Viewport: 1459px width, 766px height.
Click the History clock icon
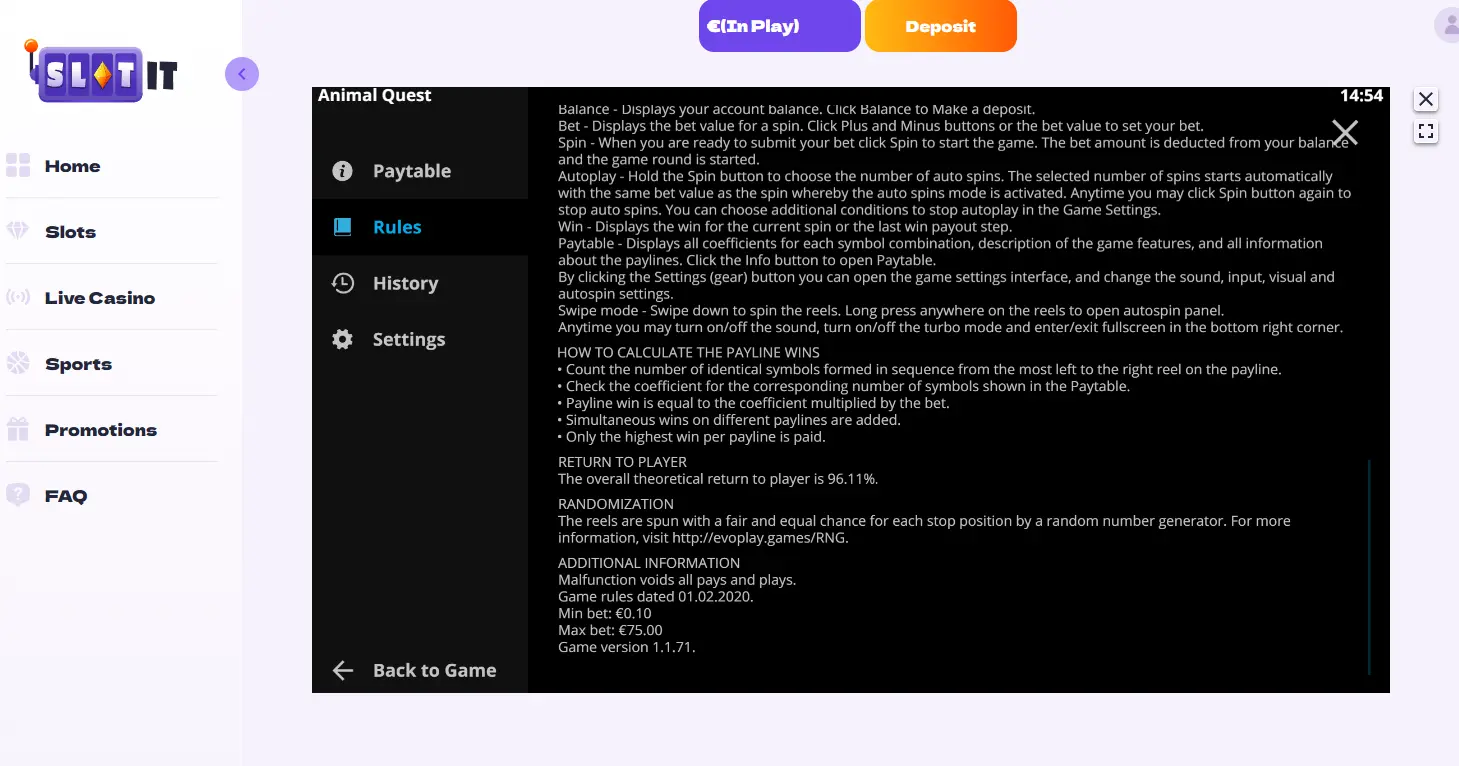[342, 283]
